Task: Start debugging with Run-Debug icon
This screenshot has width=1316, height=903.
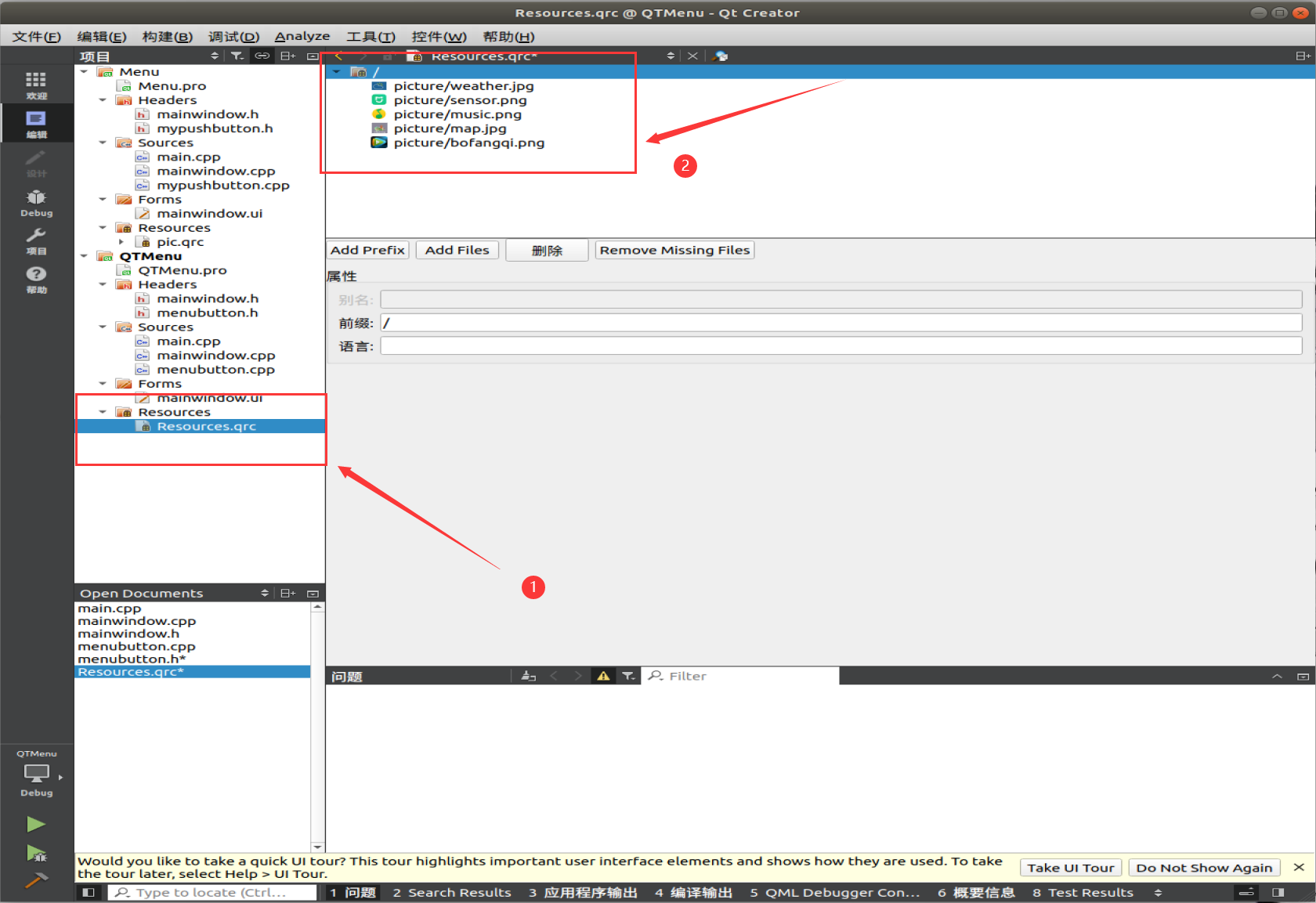Action: (x=36, y=853)
